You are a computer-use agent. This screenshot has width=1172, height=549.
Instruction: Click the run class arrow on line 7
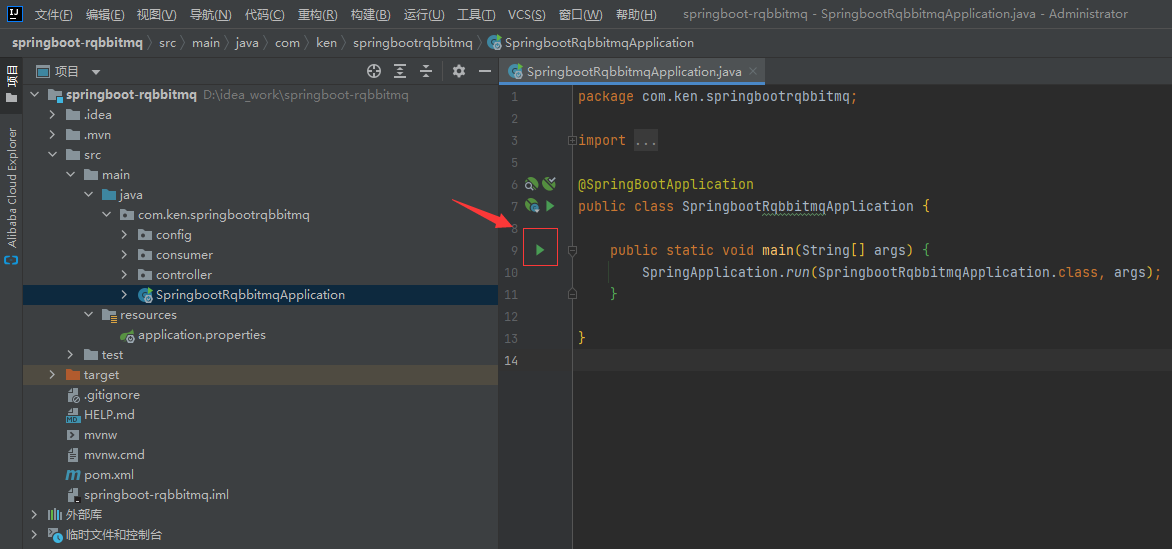coord(549,206)
